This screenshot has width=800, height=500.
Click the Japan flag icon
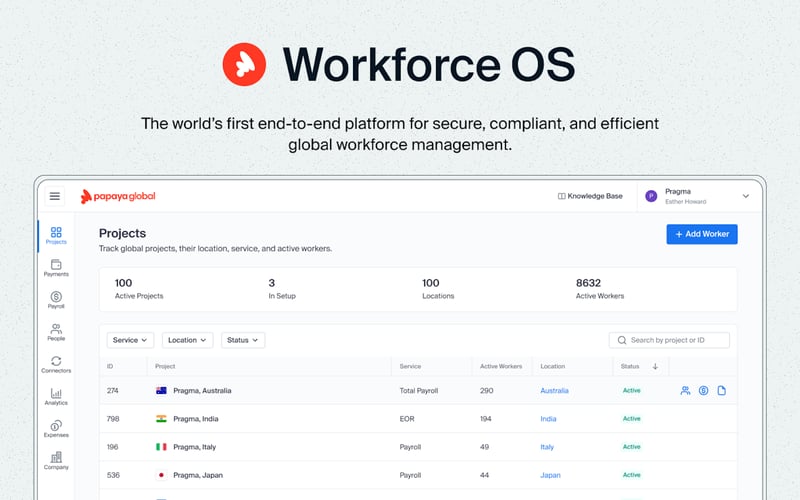pos(161,475)
